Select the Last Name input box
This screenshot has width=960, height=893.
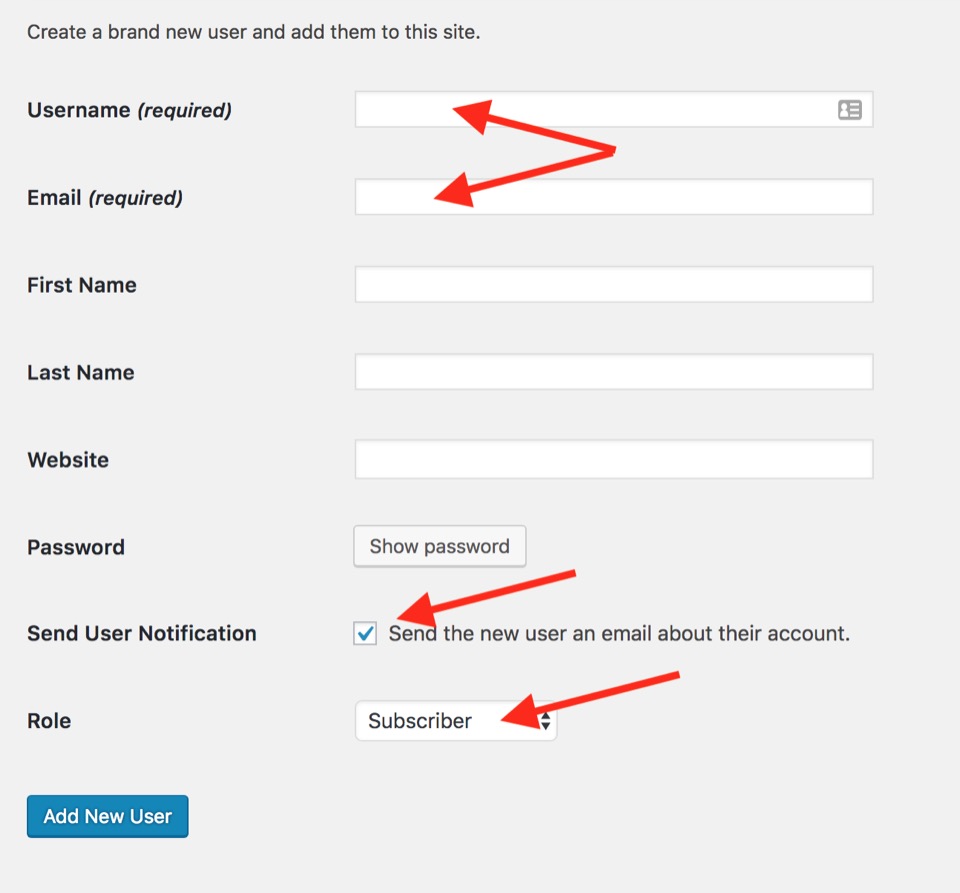tap(613, 372)
